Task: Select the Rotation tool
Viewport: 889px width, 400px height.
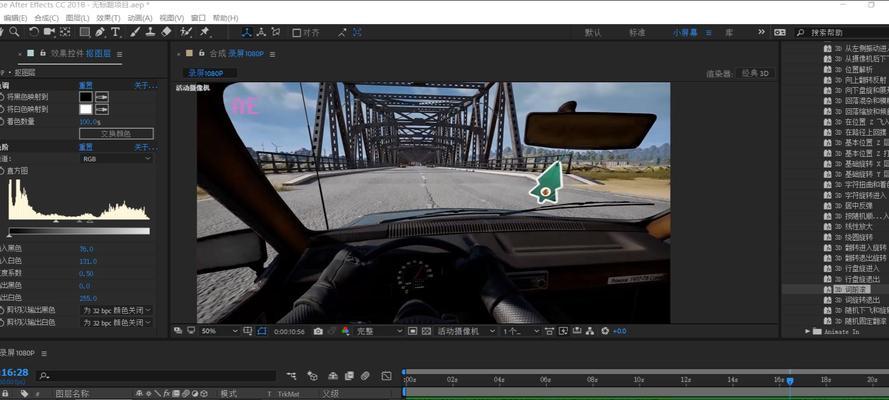Action: pyautogui.click(x=34, y=32)
